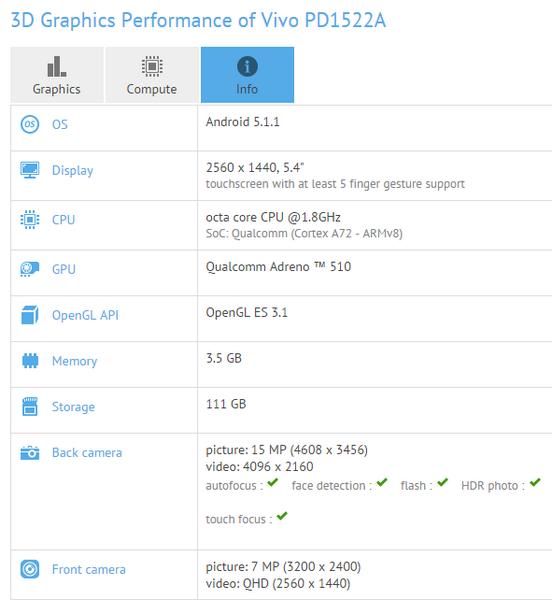The image size is (552, 600).
Task: Click the OpenGL API label
Action: coord(85,315)
